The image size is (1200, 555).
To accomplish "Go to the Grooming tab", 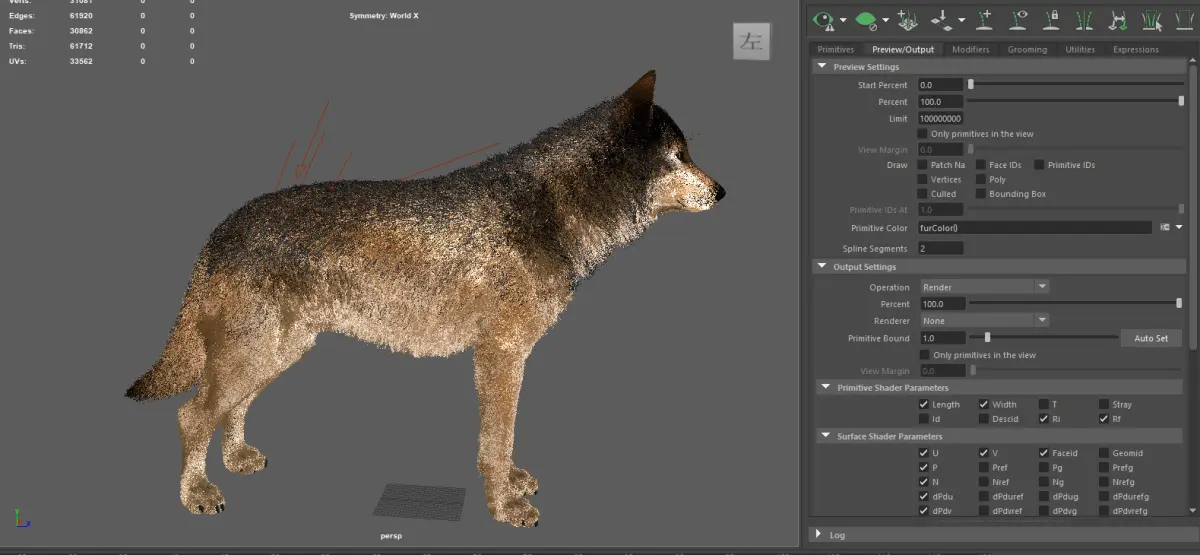I will click(x=1027, y=49).
